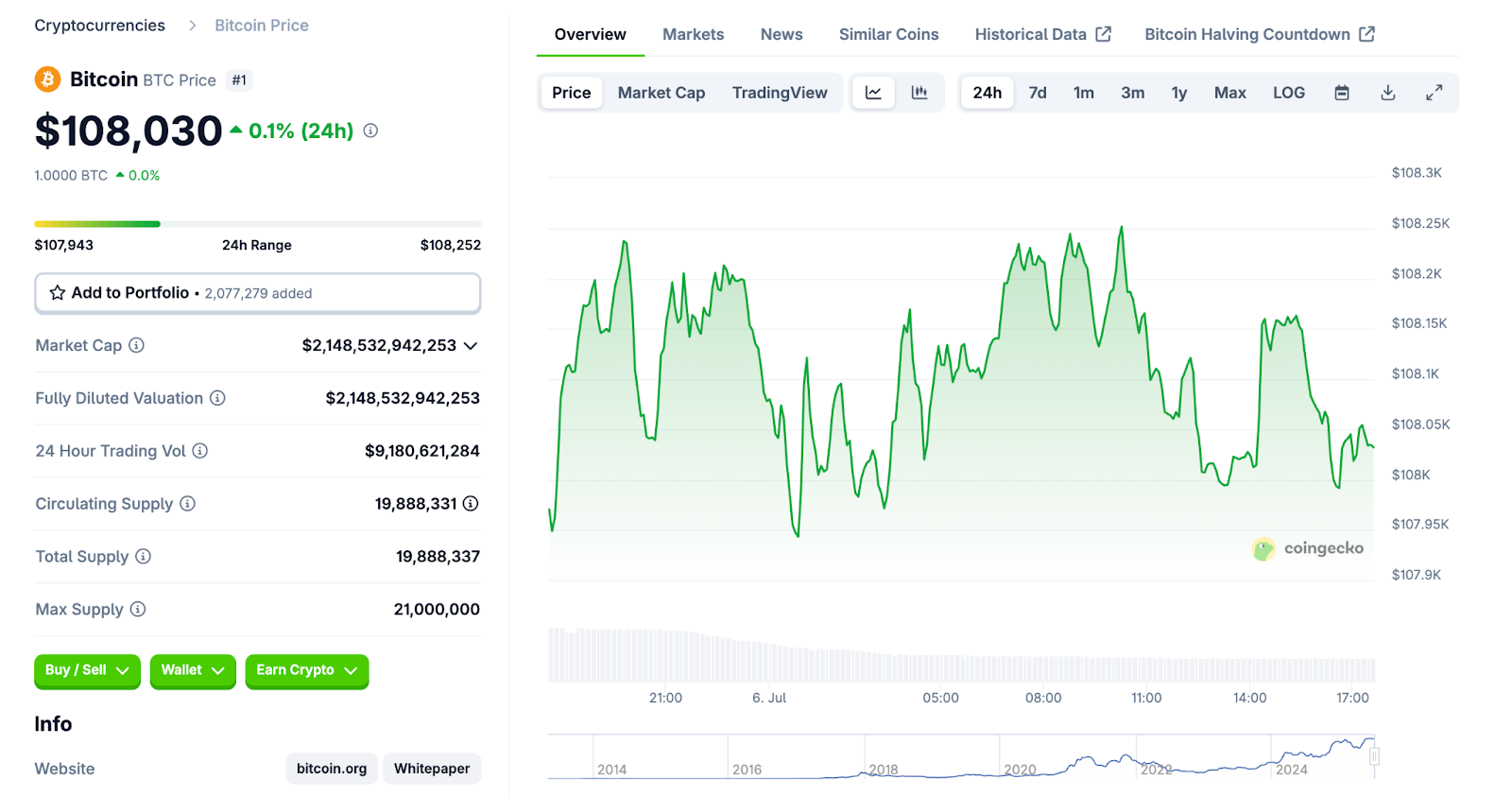Viewport: 1512px width, 797px height.
Task: Click the #1 rank badge
Action: tap(239, 80)
